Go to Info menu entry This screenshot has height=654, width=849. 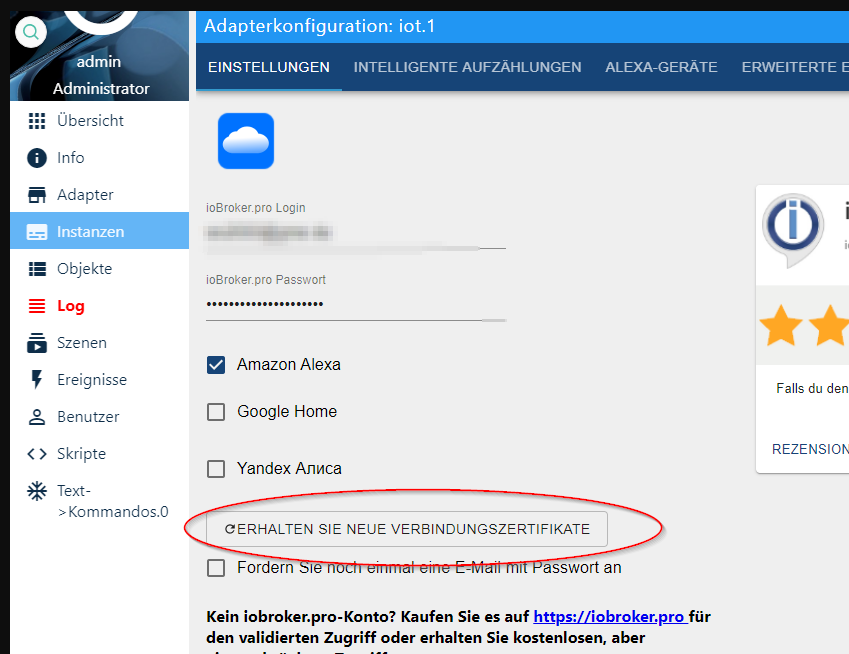pyautogui.click(x=100, y=158)
